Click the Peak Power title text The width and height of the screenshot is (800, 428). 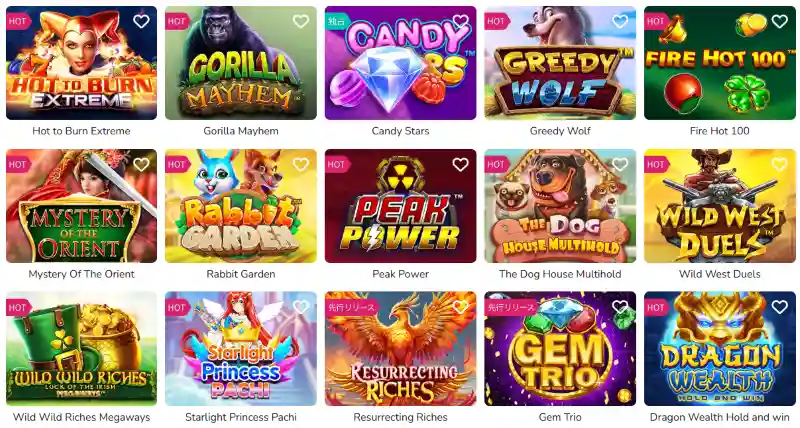[x=401, y=274]
